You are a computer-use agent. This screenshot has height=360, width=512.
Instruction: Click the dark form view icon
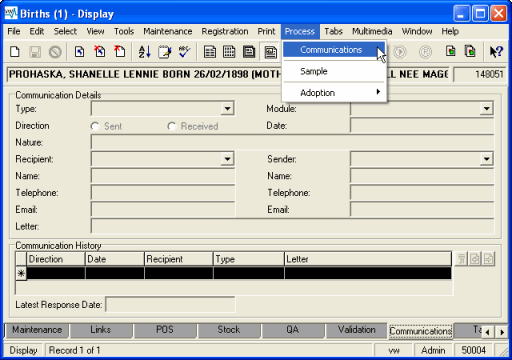(x=249, y=52)
